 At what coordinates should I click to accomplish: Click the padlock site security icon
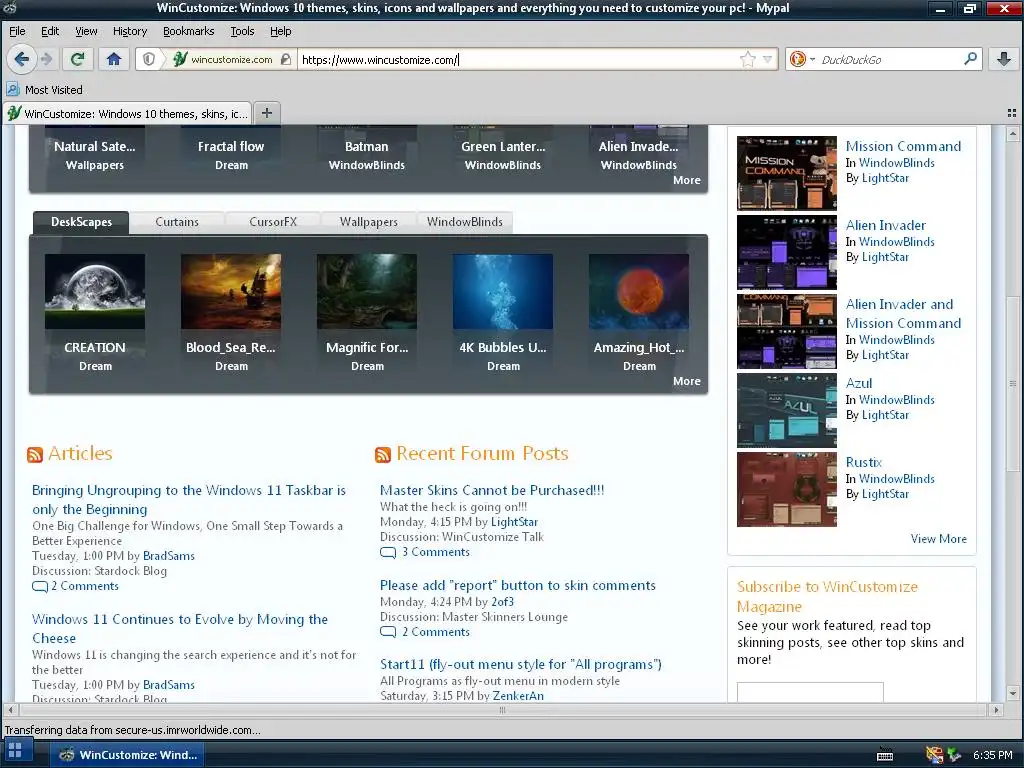285,59
